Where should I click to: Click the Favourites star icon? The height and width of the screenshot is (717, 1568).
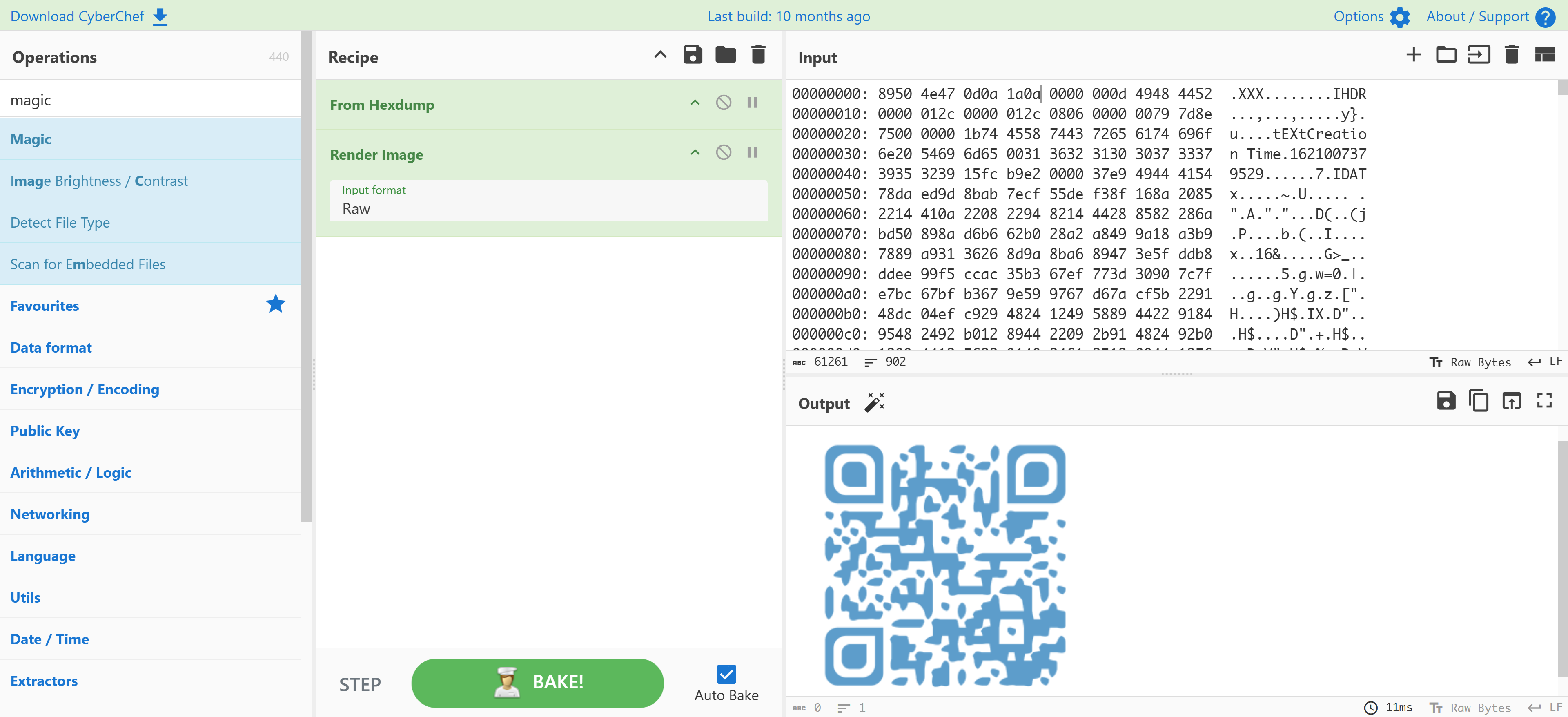click(x=276, y=304)
